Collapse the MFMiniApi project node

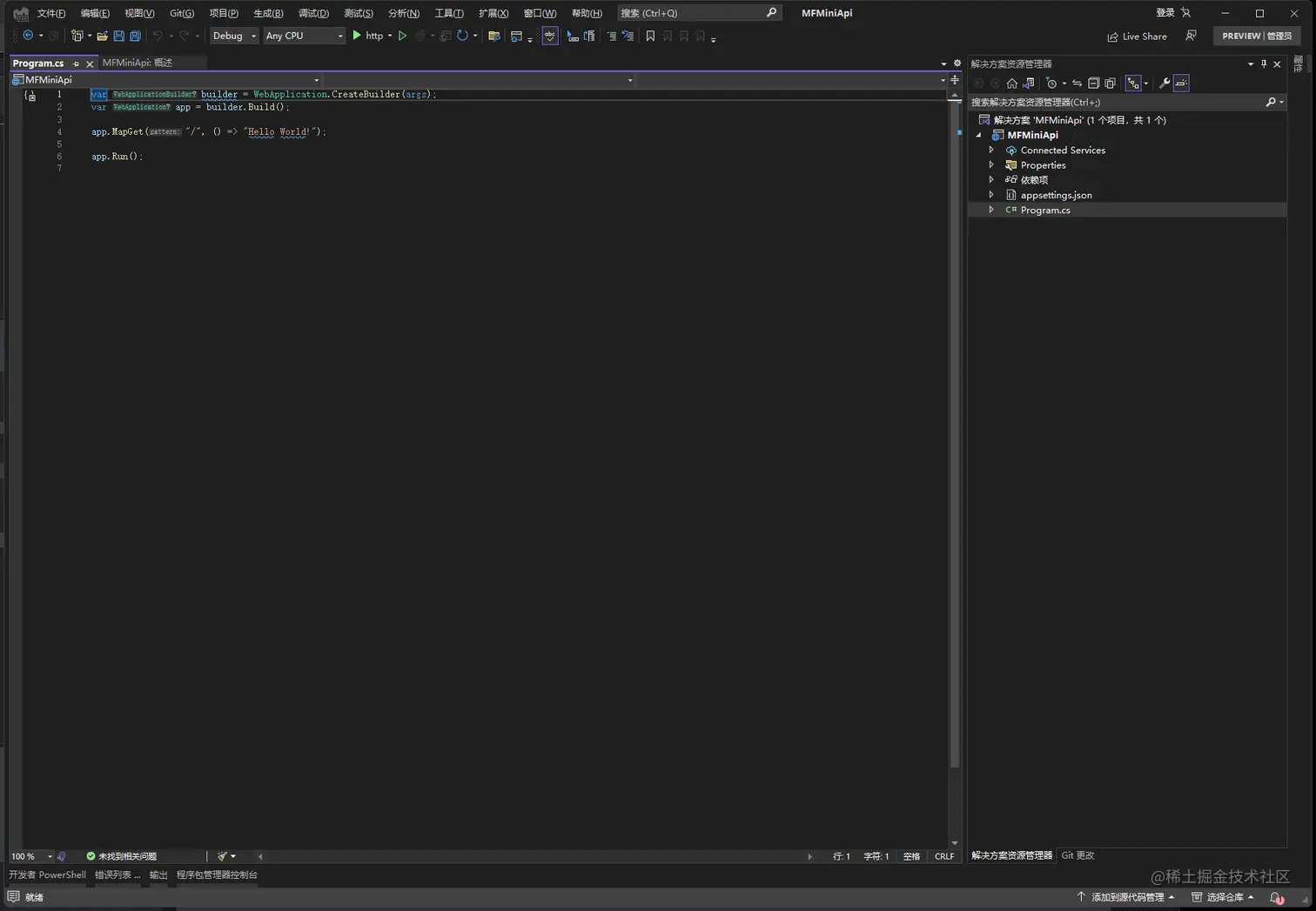coord(979,136)
